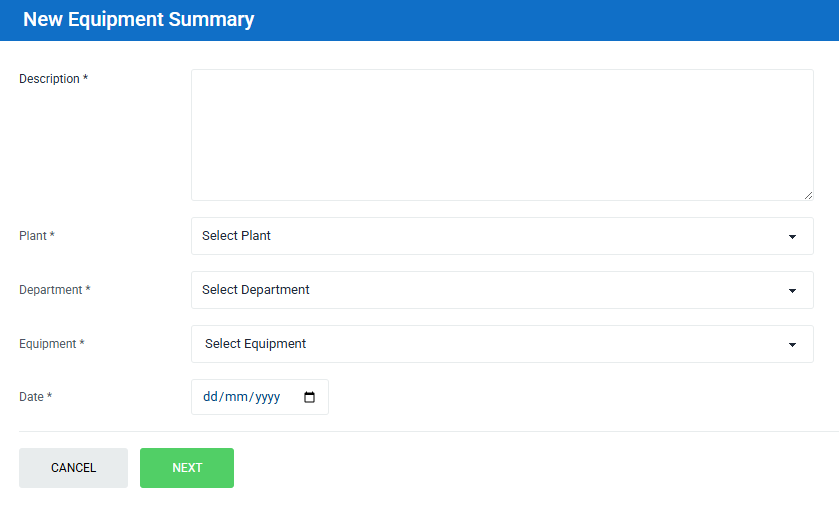This screenshot has width=839, height=513.
Task: Select the yyyy year segment of Date
Action: click(267, 397)
